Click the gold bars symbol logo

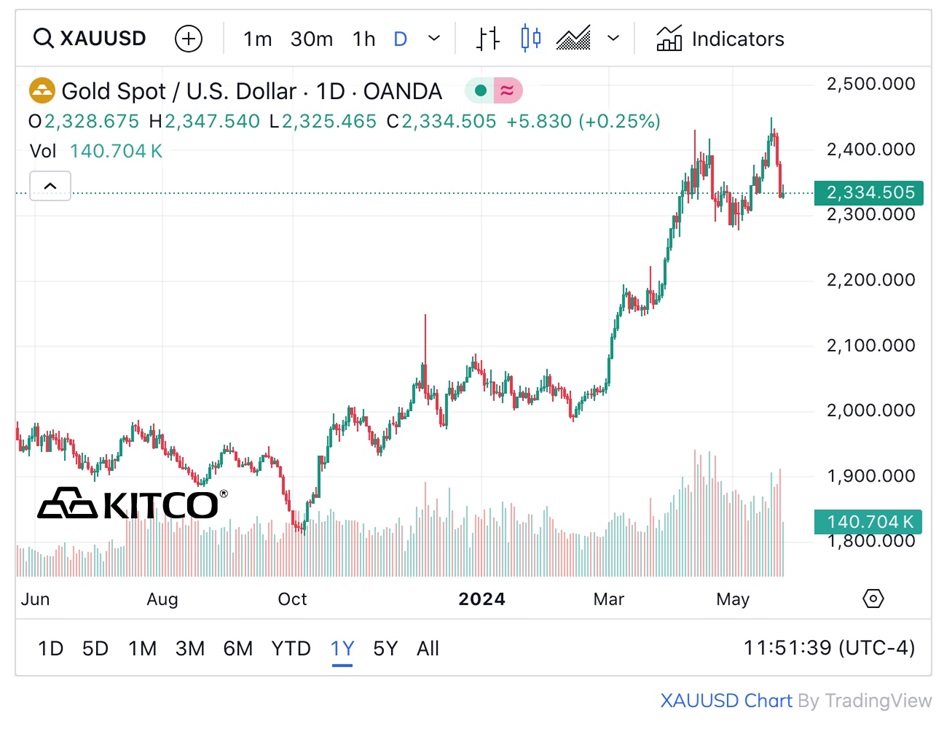click(x=41, y=91)
